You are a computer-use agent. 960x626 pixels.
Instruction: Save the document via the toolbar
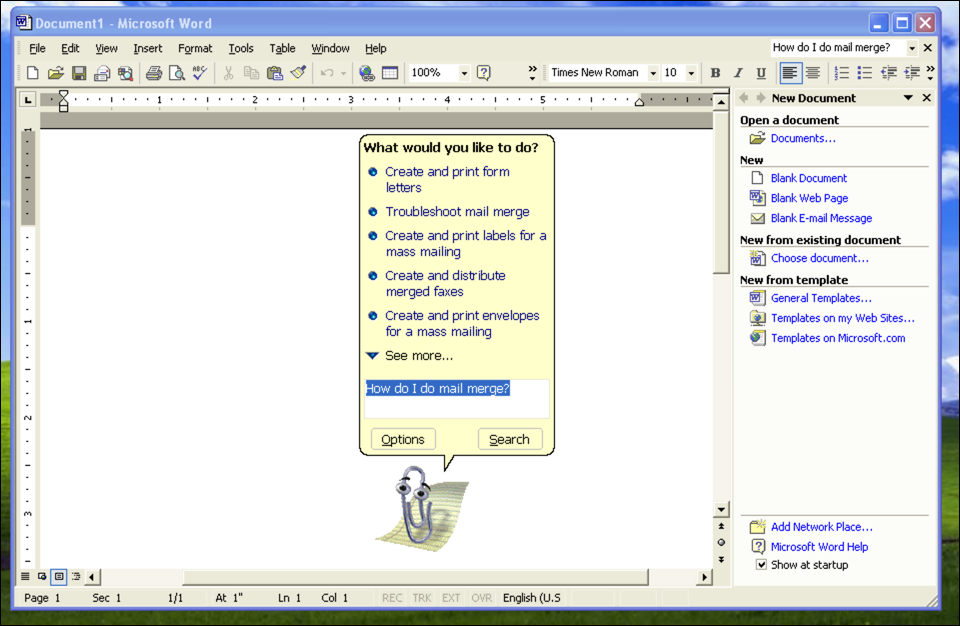81,72
